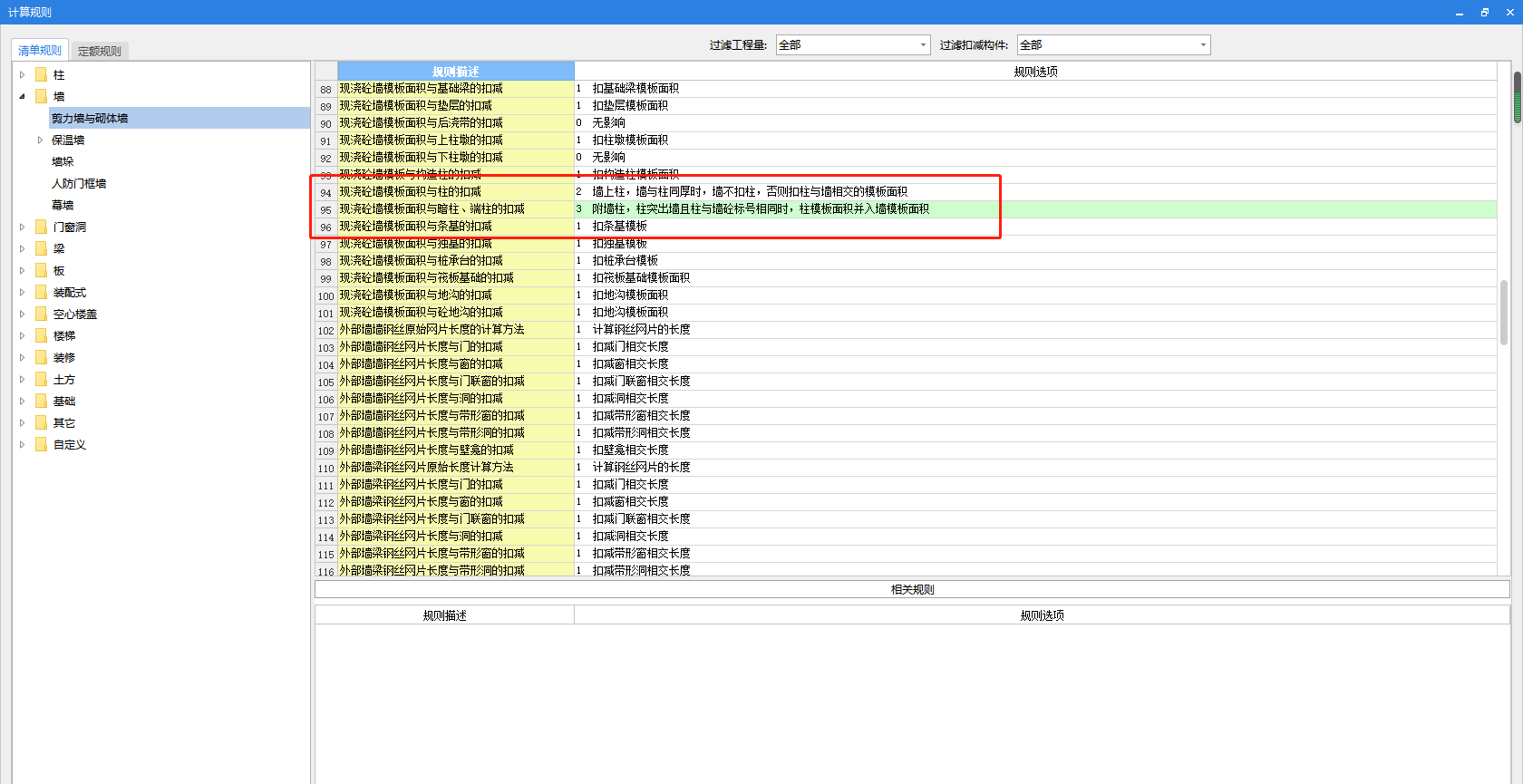Click the 板 folder icon
This screenshot has height=784, width=1523.
[x=41, y=270]
